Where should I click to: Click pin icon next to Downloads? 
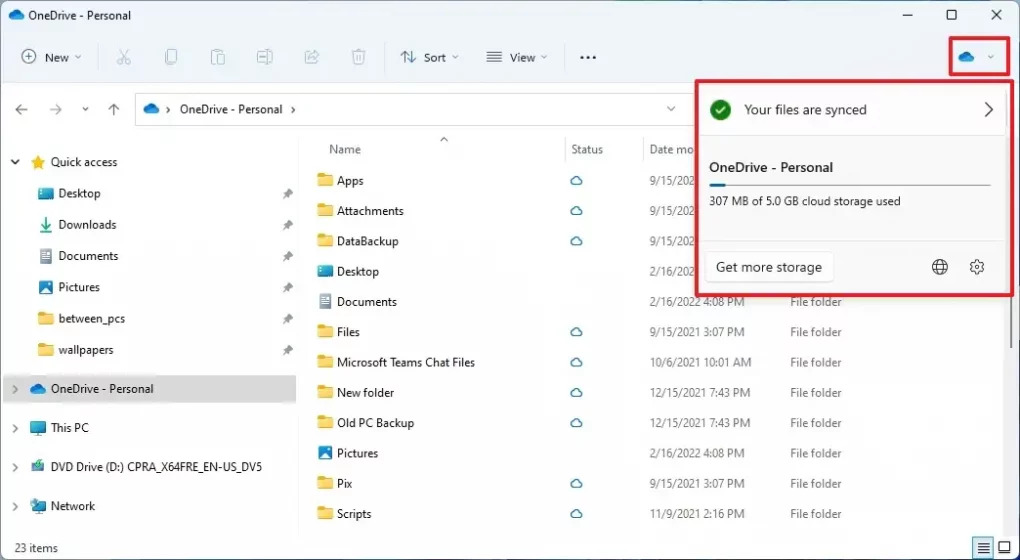(x=288, y=225)
